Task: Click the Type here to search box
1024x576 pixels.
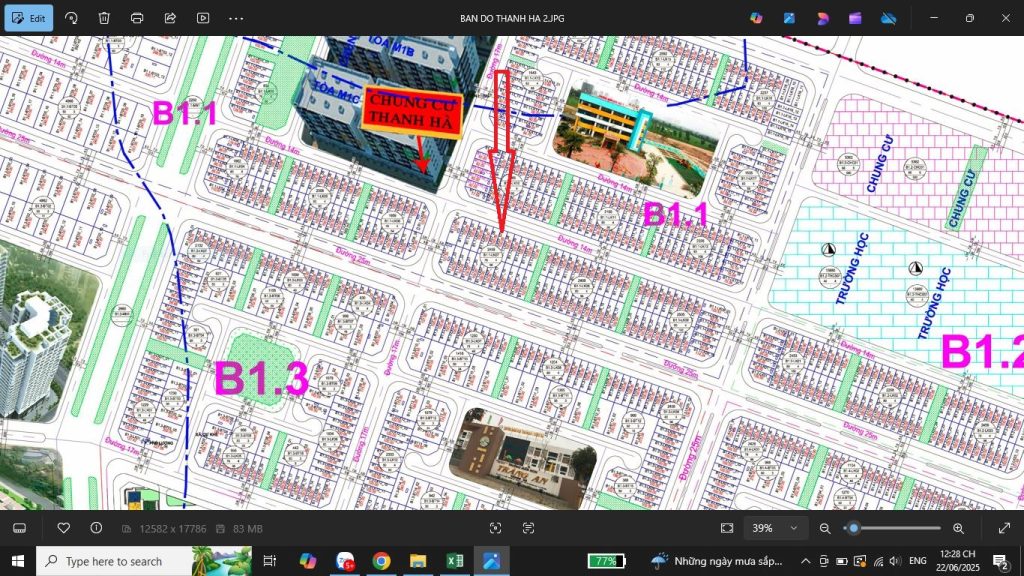Action: (144, 561)
